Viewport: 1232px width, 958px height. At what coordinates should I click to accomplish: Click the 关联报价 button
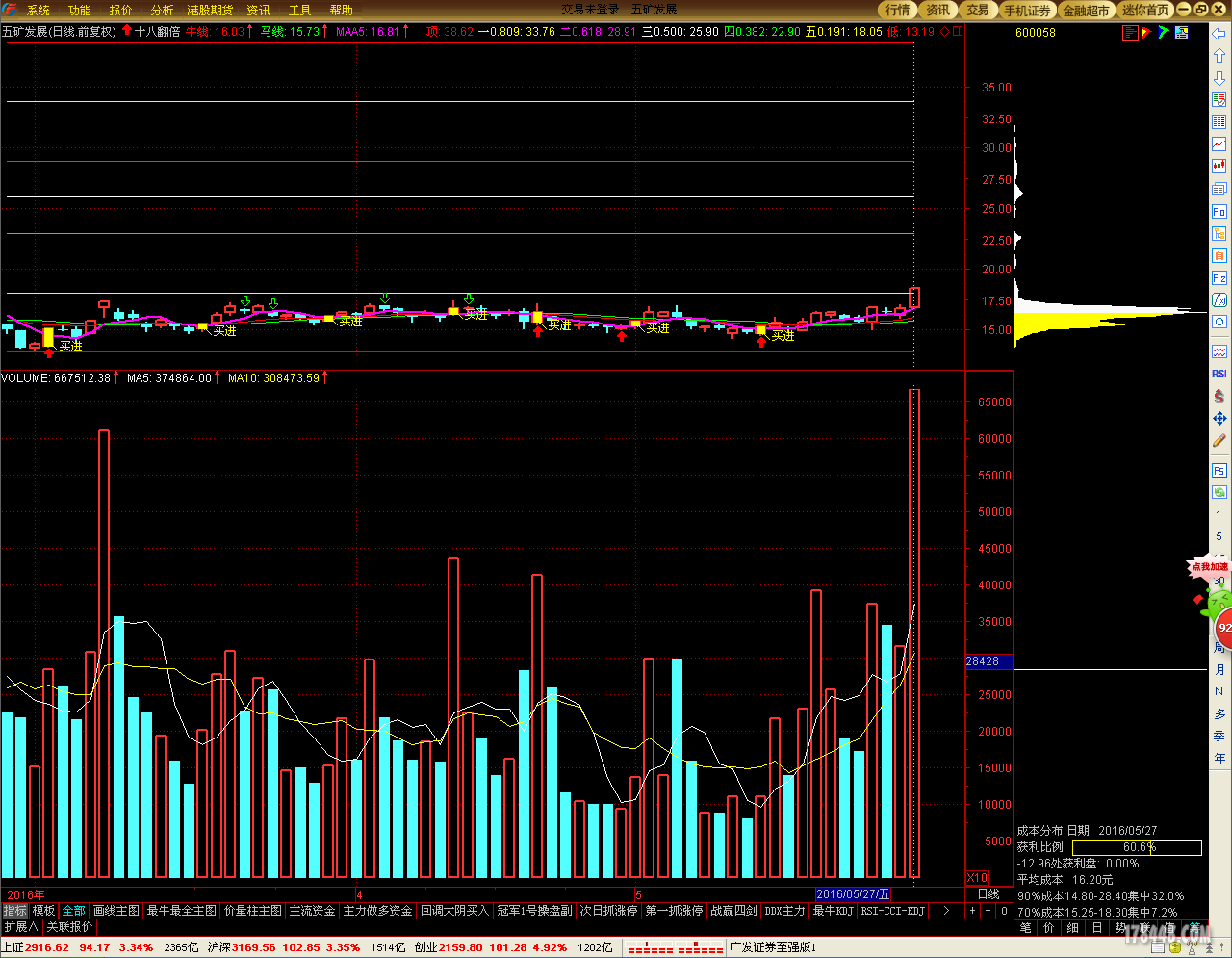point(70,926)
